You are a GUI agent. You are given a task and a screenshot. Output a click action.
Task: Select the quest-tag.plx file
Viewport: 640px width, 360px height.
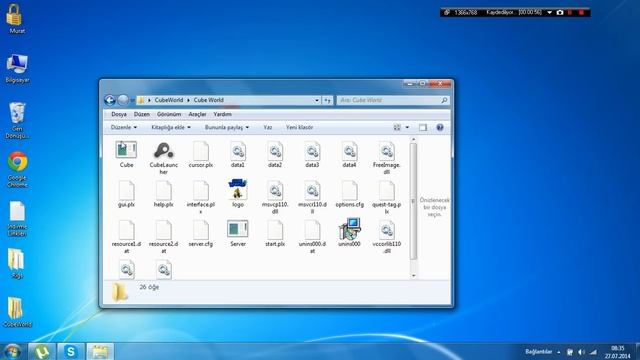pyautogui.click(x=387, y=197)
